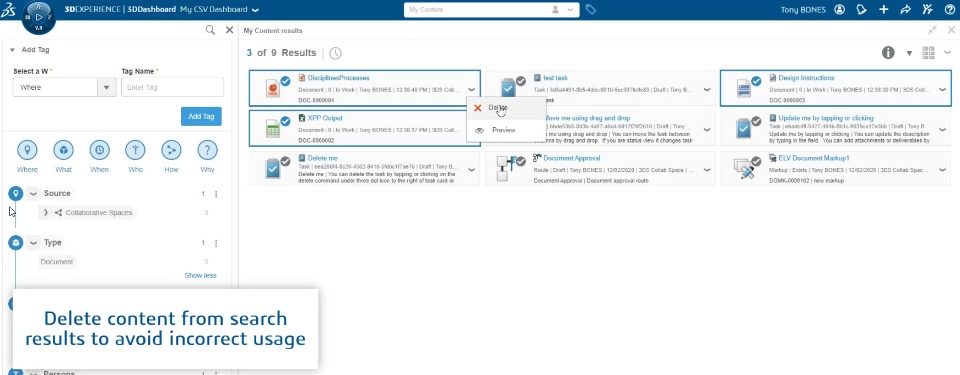The width and height of the screenshot is (960, 375).
Task: Open the information panel icon
Action: point(888,53)
